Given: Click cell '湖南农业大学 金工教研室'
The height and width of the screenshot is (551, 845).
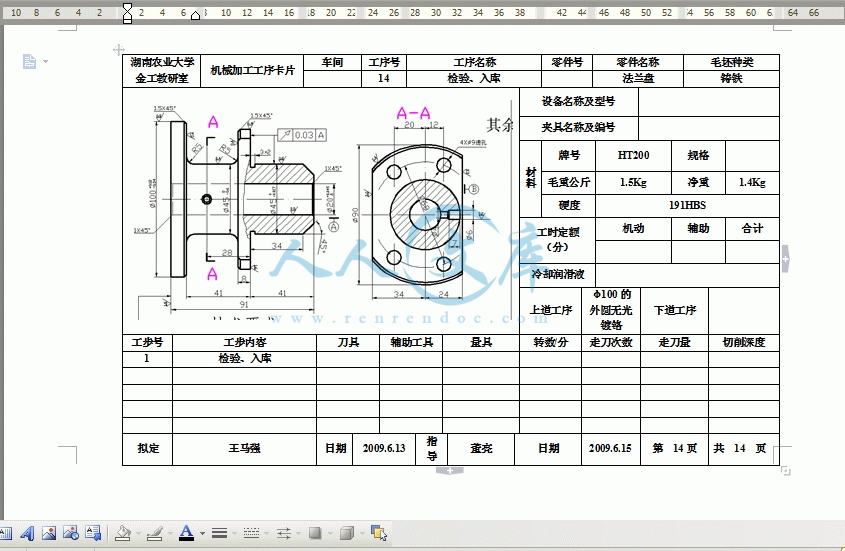Looking at the screenshot, I should click(x=162, y=71).
